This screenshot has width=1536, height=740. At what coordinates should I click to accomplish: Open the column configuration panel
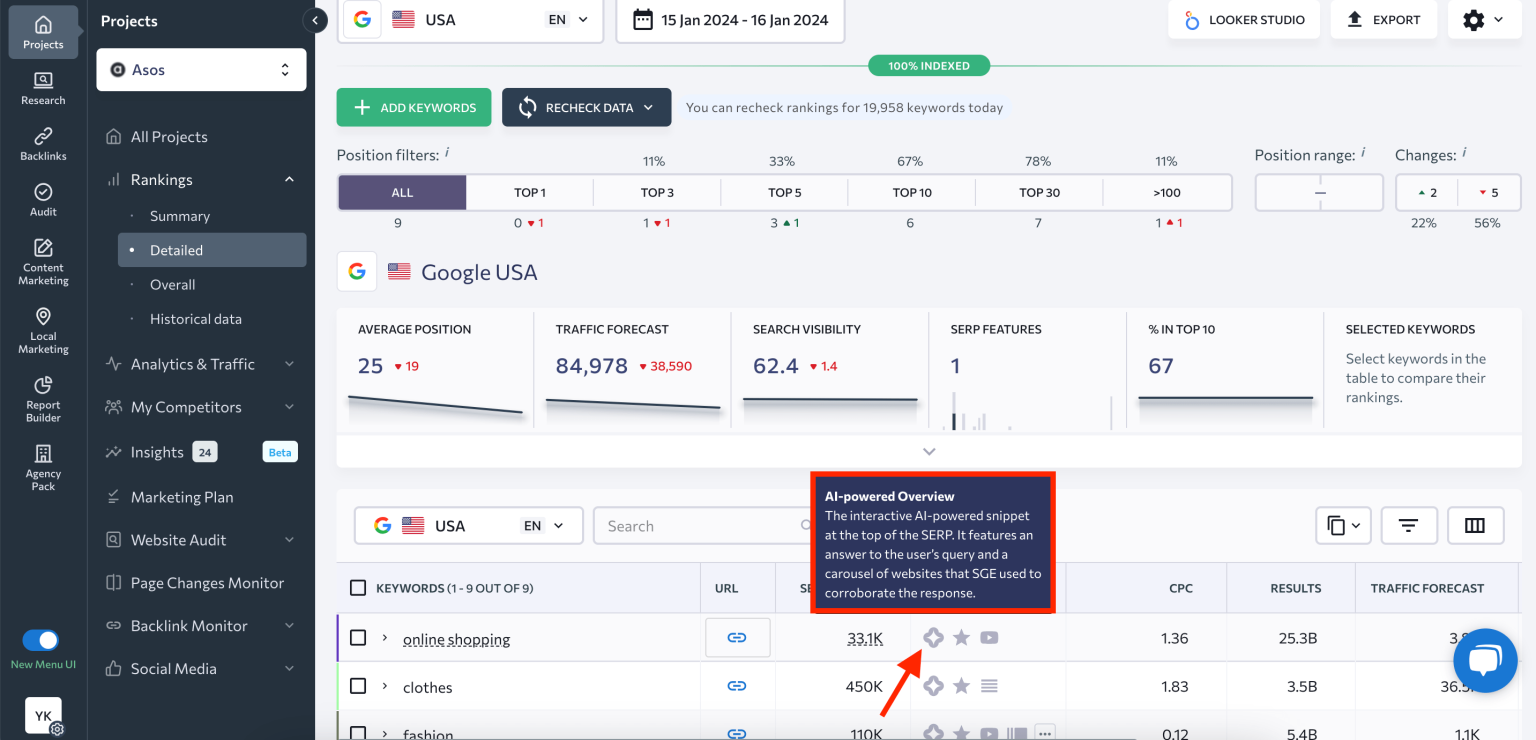click(1476, 525)
